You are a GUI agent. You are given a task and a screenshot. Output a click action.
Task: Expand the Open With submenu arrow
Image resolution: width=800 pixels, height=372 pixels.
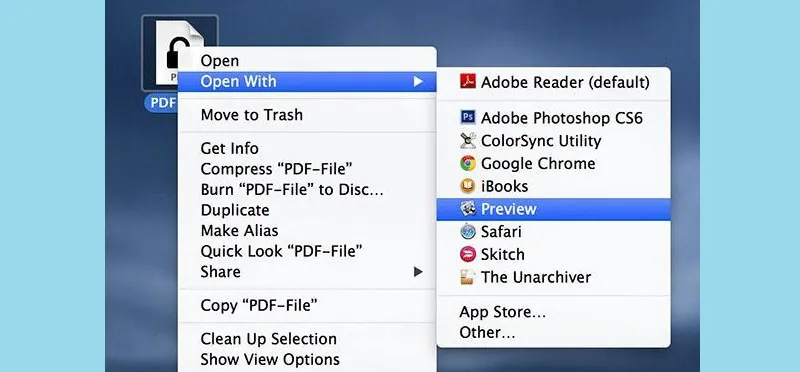(x=418, y=82)
